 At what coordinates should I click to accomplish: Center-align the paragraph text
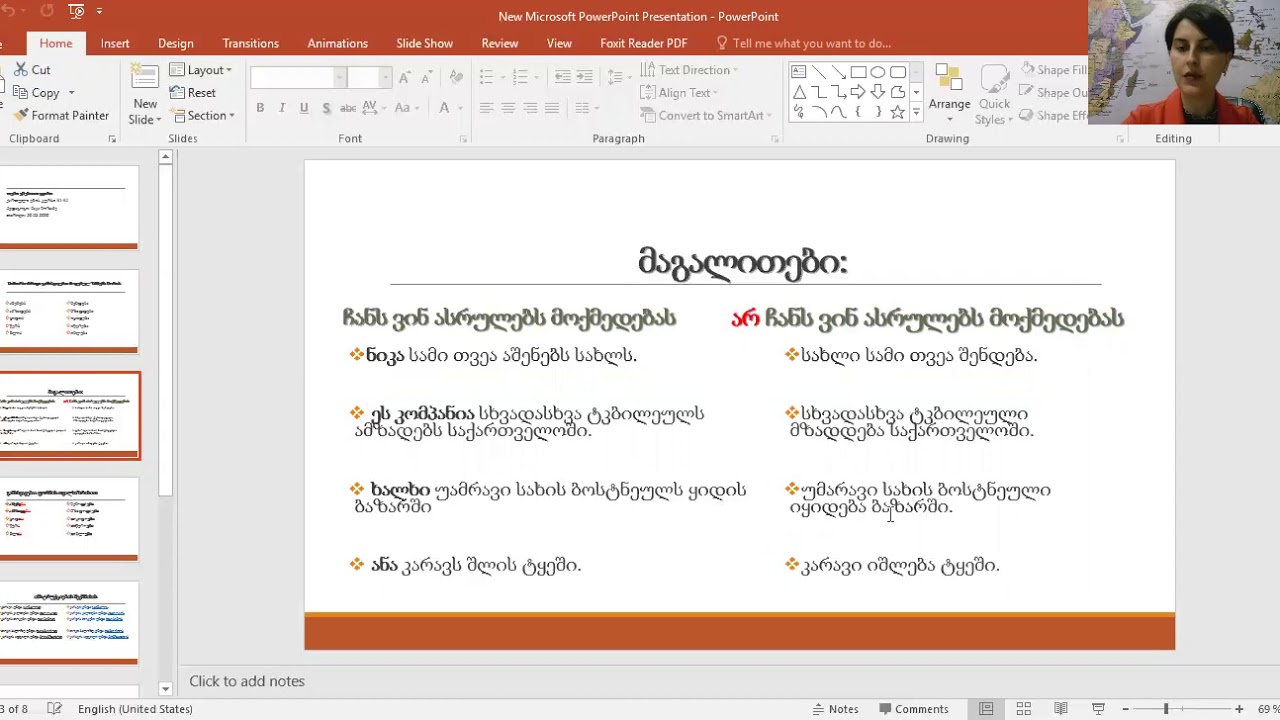(508, 108)
